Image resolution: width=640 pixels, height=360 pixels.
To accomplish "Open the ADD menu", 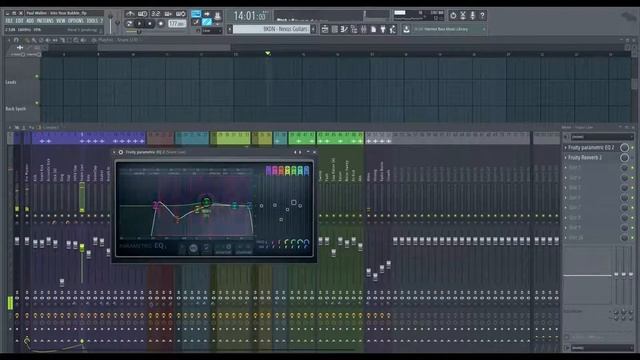I will tap(30, 20).
